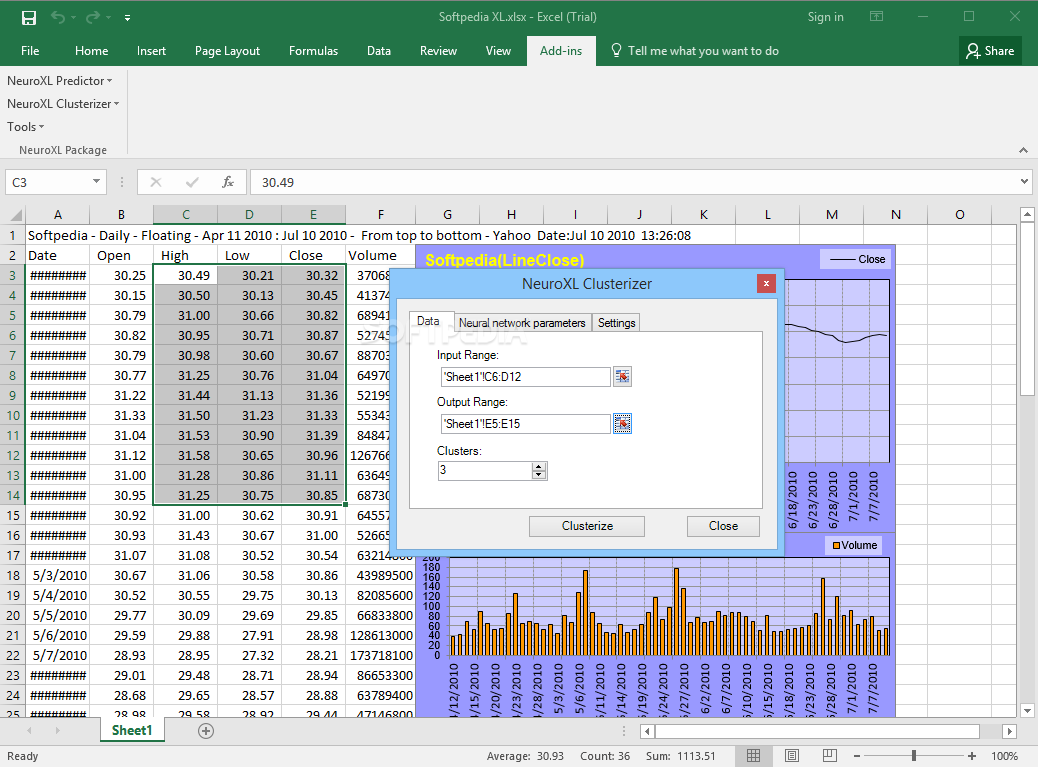This screenshot has width=1038, height=767.
Task: Click the Cancel formula X icon
Action: click(156, 182)
